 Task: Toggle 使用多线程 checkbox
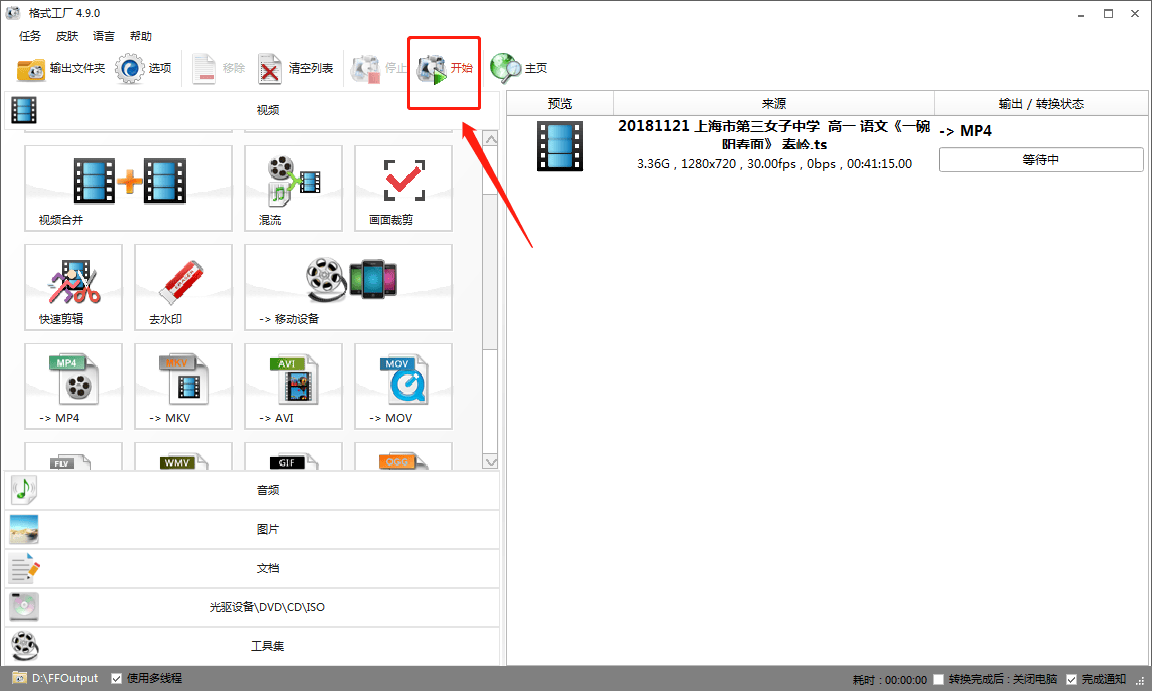coord(116,679)
